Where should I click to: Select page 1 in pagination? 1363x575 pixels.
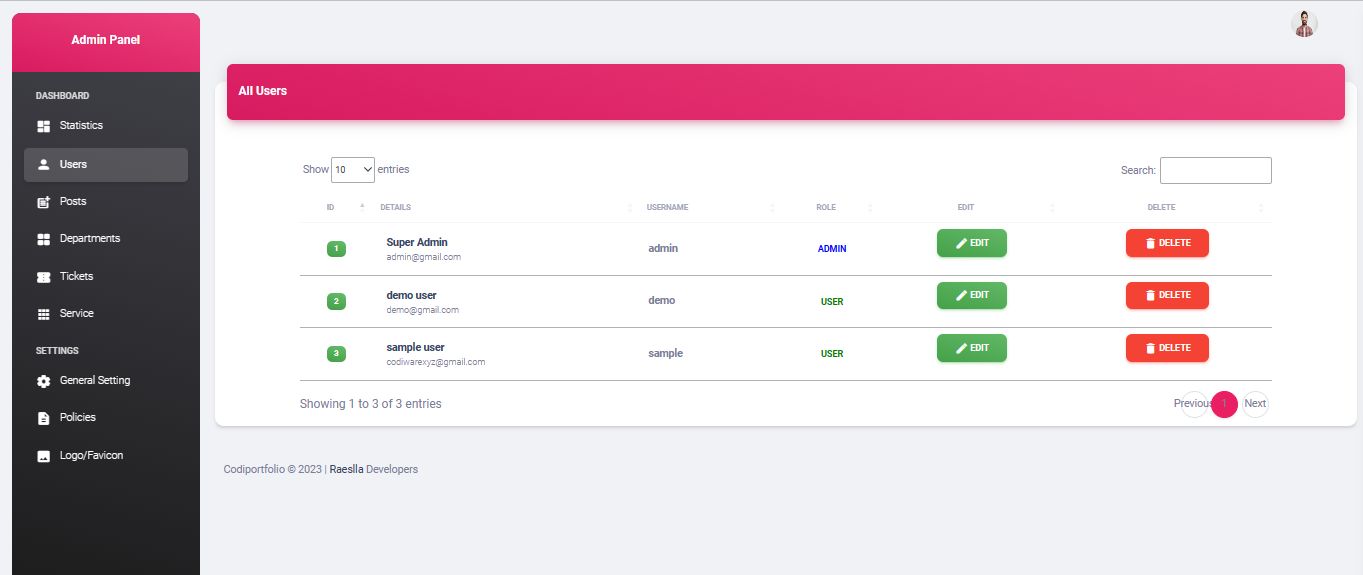1224,404
